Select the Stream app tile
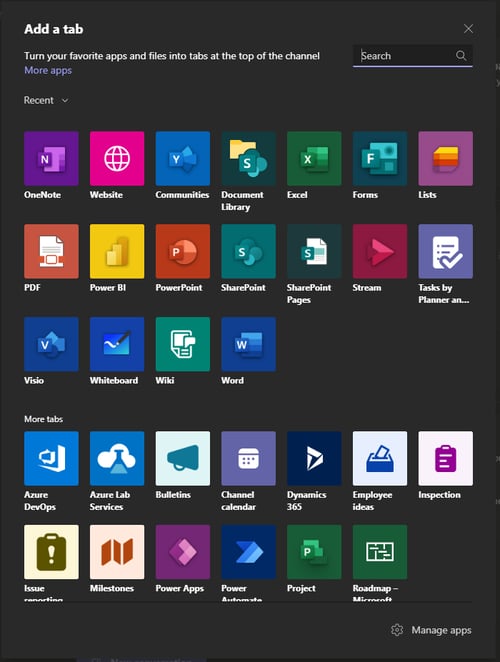This screenshot has height=662, width=500. 380,251
